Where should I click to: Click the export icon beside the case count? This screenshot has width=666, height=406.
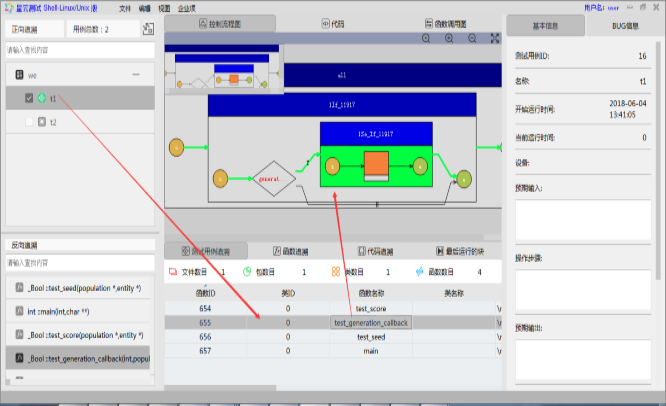click(x=148, y=29)
